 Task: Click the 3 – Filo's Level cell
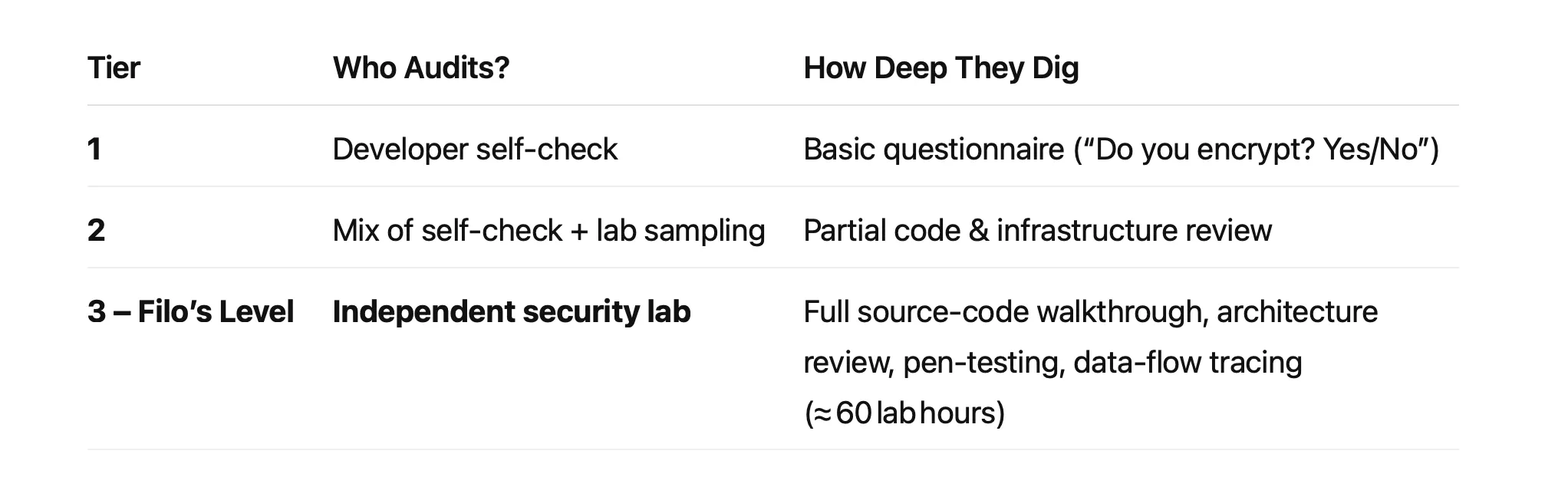tap(190, 312)
